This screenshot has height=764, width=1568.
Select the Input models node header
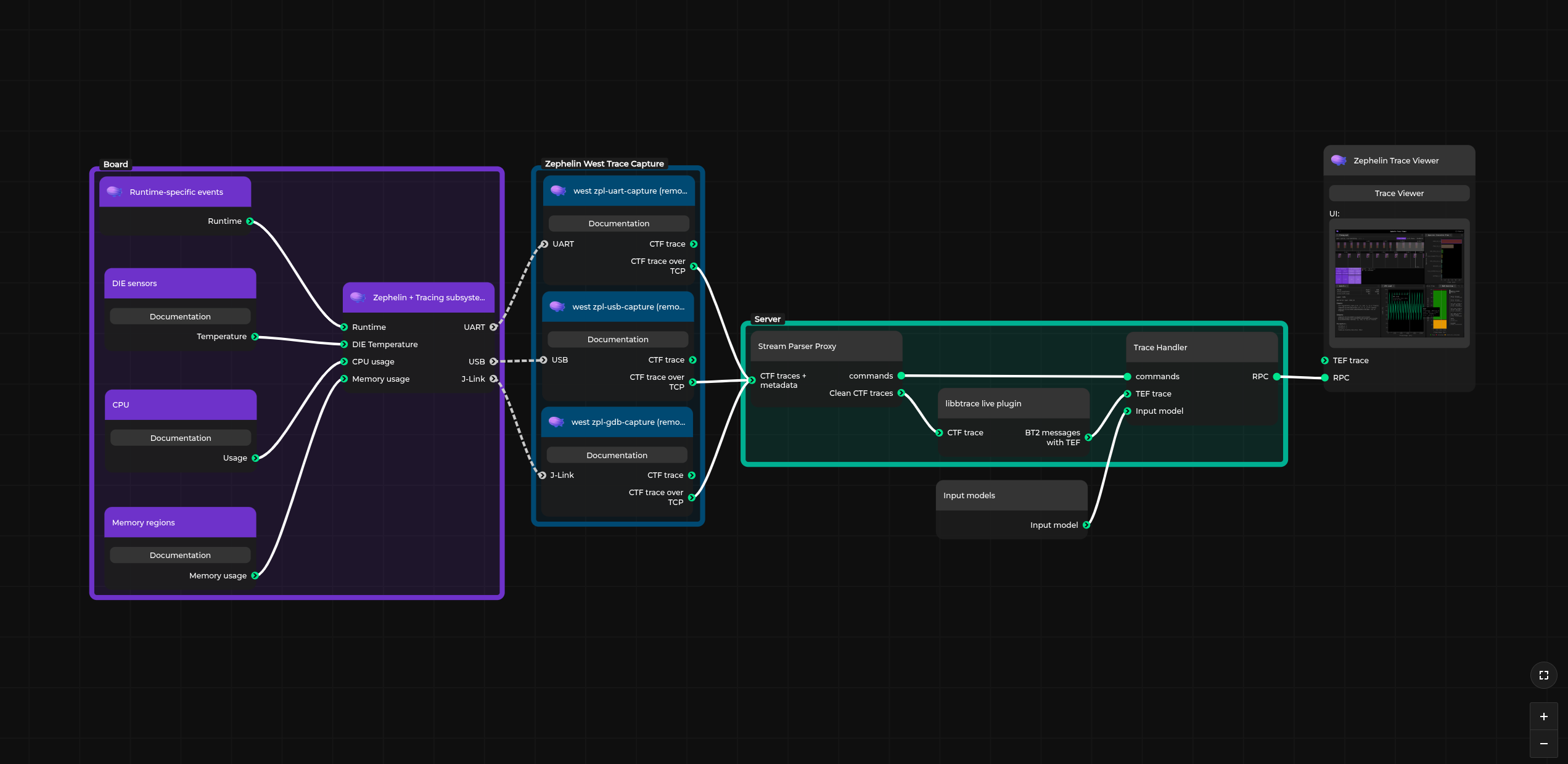point(1011,495)
